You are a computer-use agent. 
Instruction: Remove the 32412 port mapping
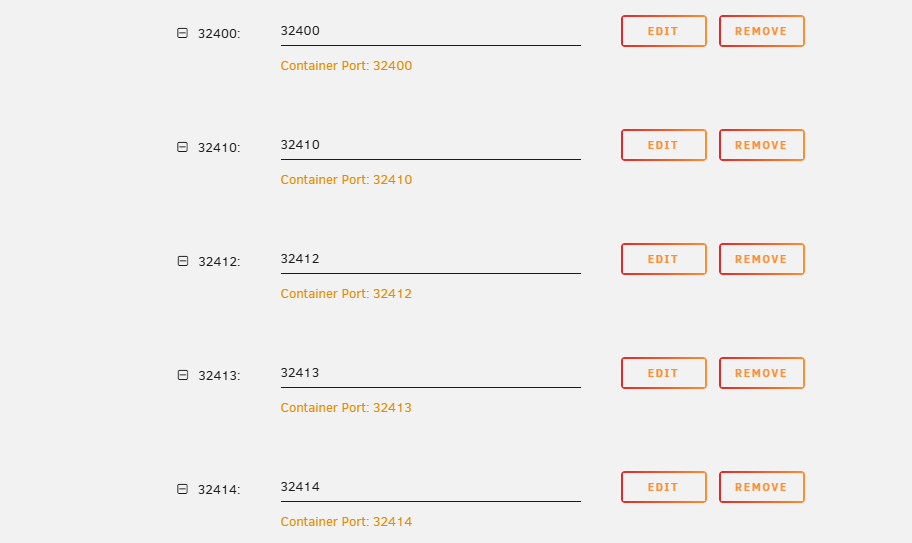pyautogui.click(x=762, y=259)
